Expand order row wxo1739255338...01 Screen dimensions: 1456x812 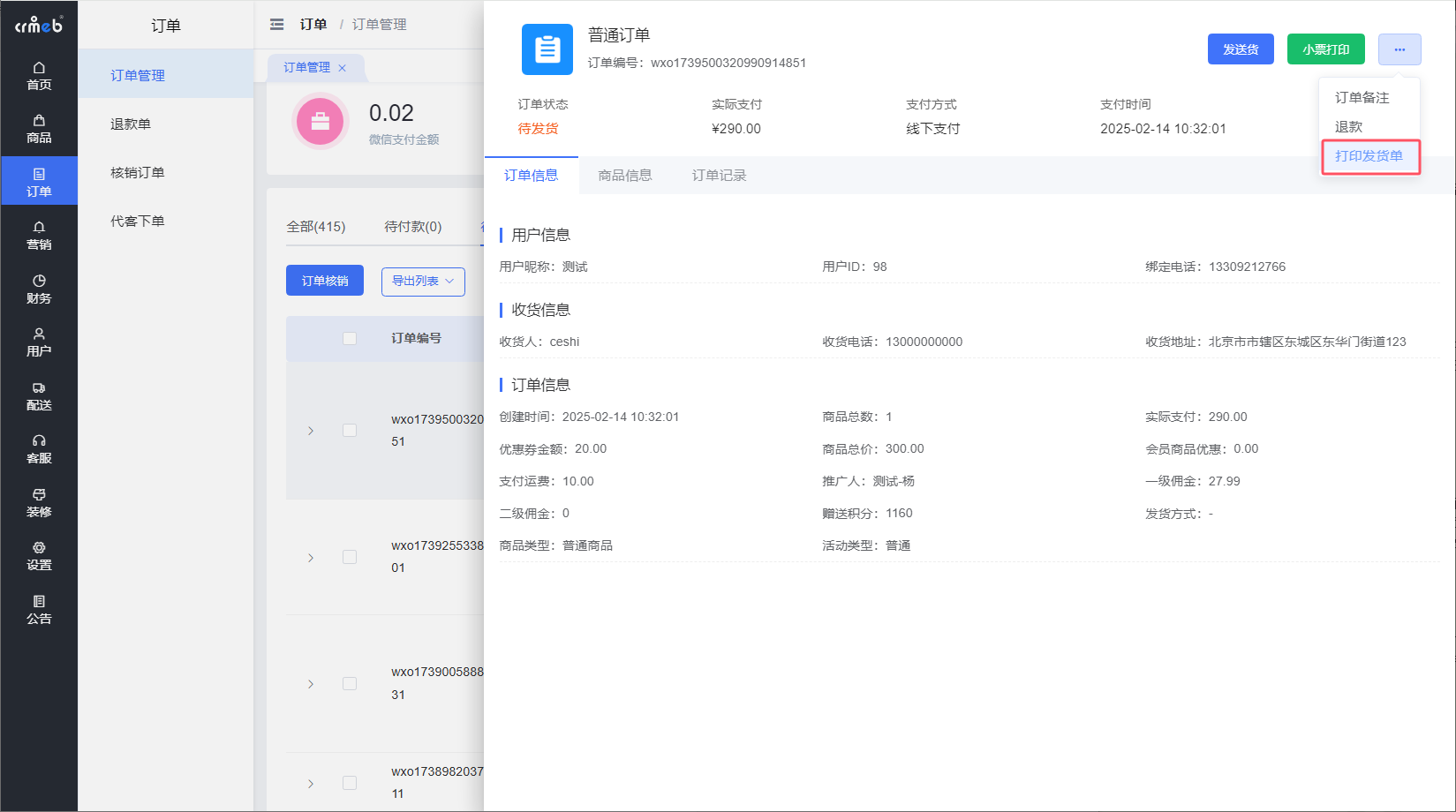pyautogui.click(x=311, y=558)
